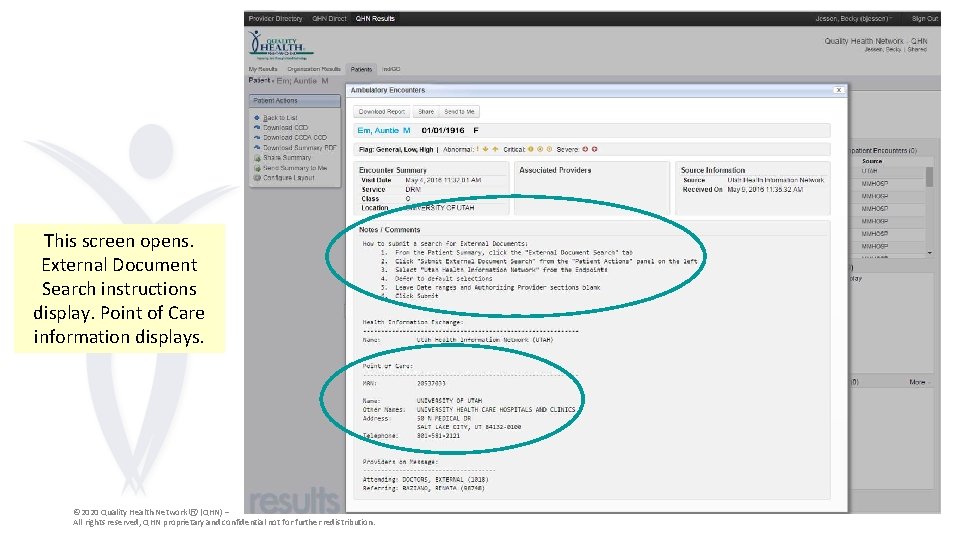Viewport: 960px width, 540px height.
Task: Click the Quality Health Network - QHN text
Action: (876, 41)
